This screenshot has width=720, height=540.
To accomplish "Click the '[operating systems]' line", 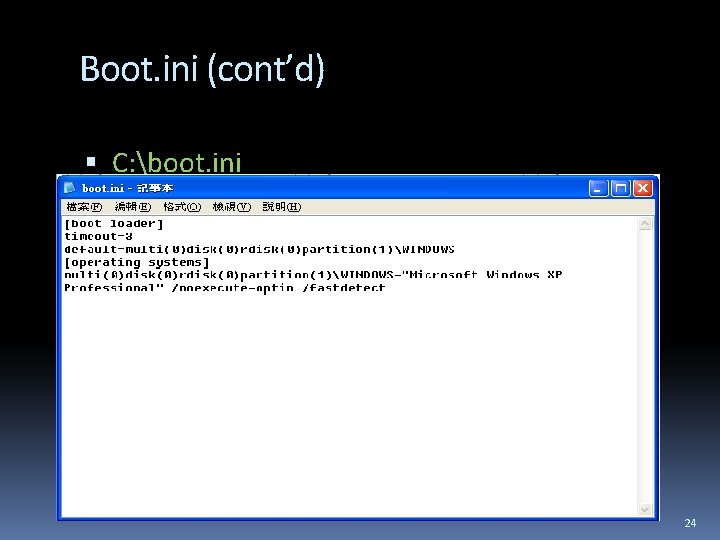I will coord(137,262).
